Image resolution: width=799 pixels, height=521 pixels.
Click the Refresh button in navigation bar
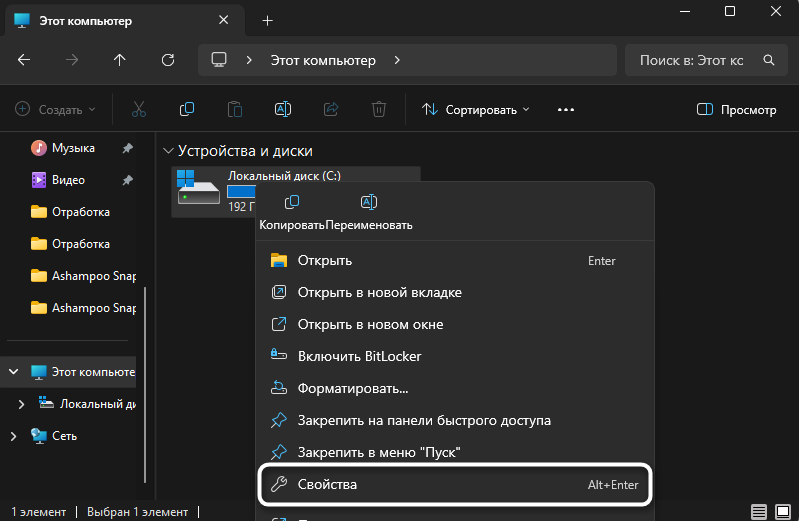pyautogui.click(x=168, y=60)
